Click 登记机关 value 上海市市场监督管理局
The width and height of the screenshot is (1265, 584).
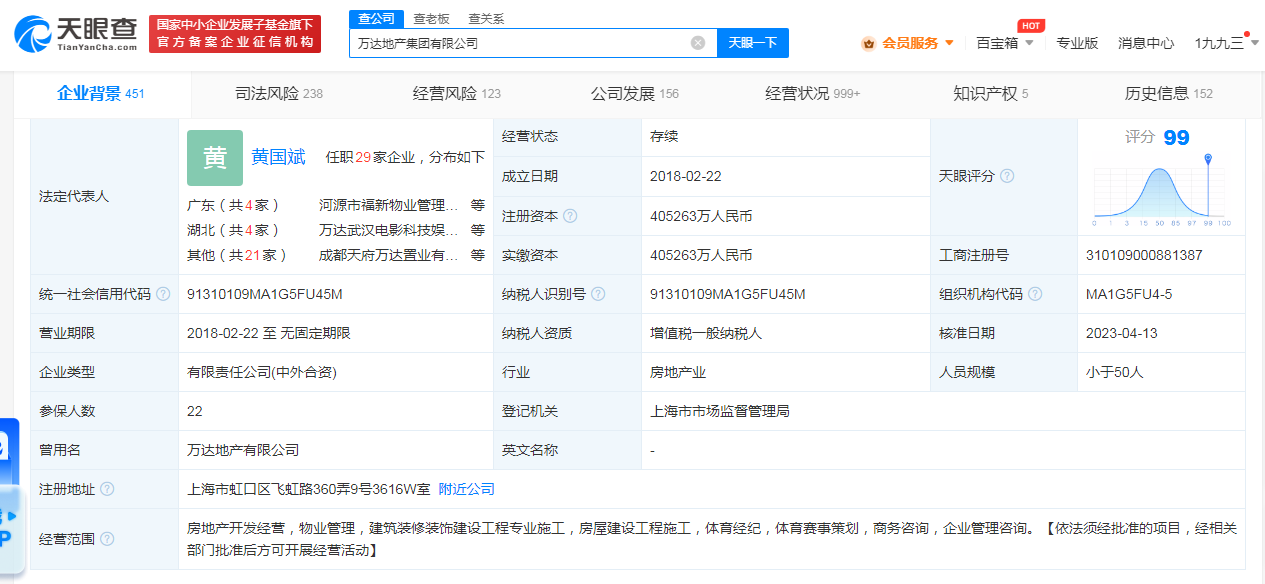[x=720, y=411]
